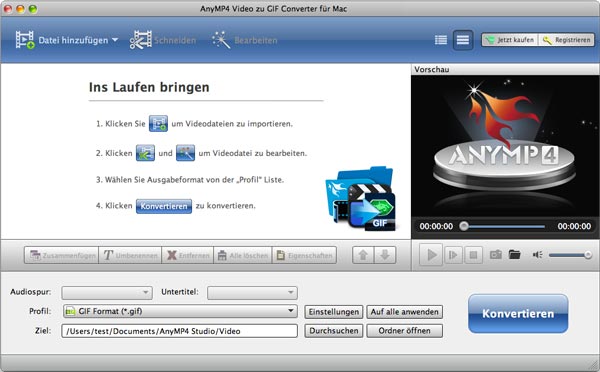
Task: Open the Eigenschaften properties button
Action: point(304,255)
